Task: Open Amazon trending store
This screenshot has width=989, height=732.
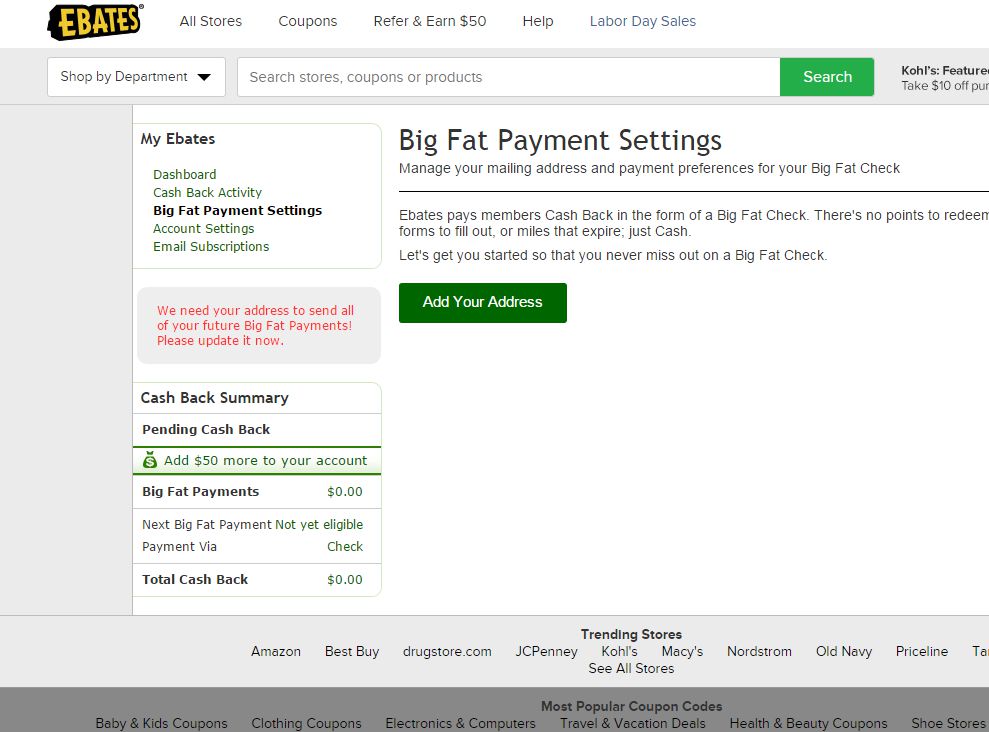Action: [276, 652]
